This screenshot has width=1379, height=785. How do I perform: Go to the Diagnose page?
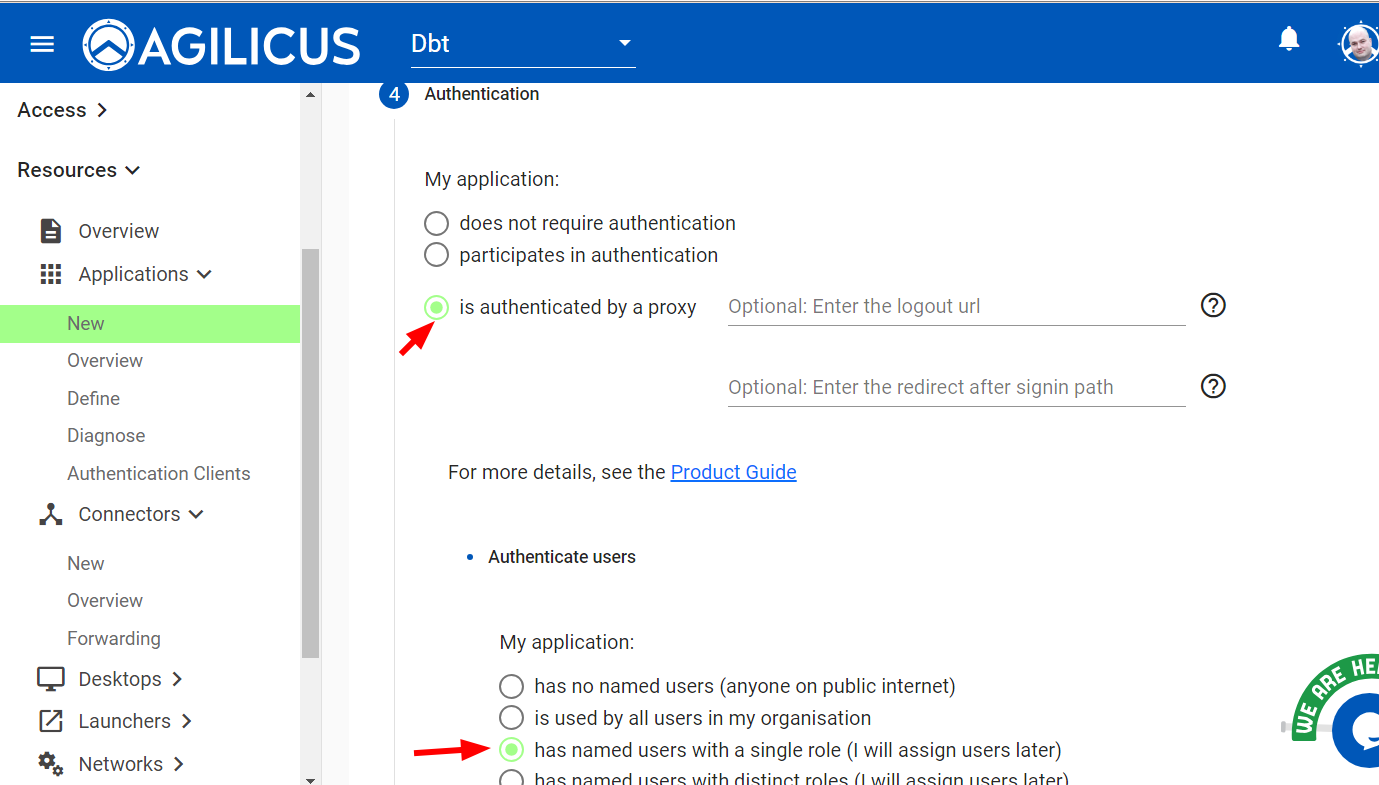[106, 436]
